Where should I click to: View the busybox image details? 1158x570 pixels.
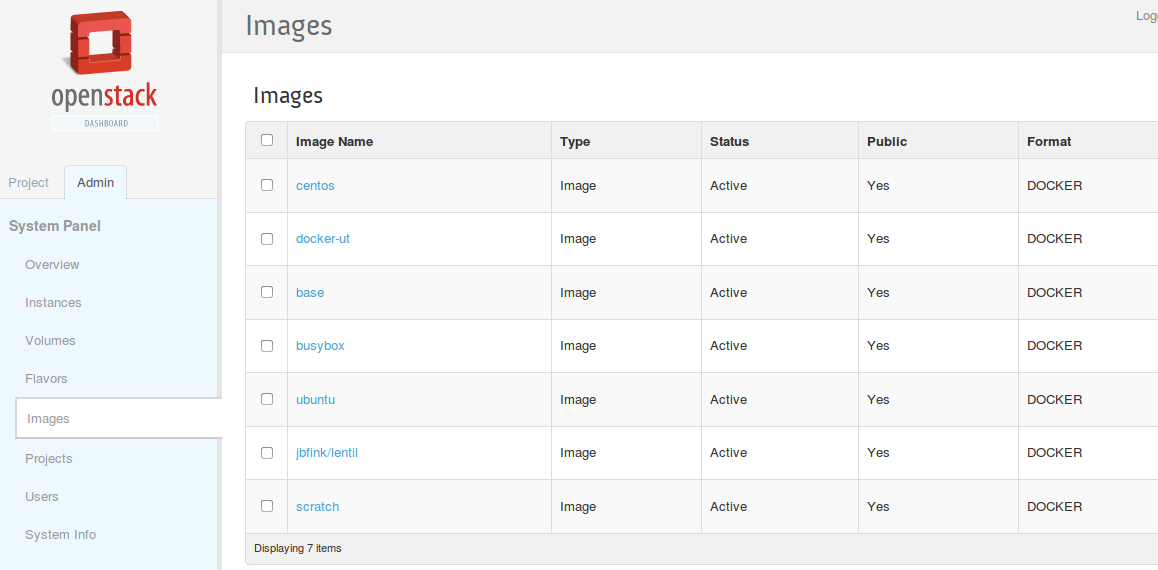[320, 346]
